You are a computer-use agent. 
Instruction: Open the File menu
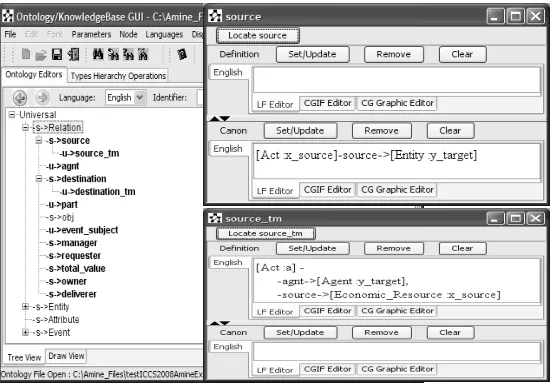tap(10, 34)
